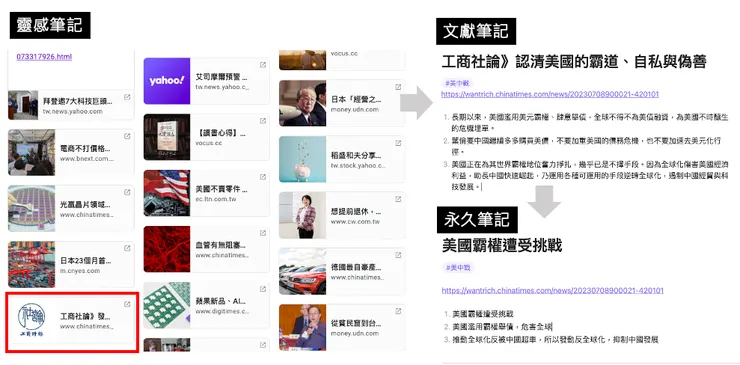
Task: Click the title 艾司摩爾預警...
Action: pyautogui.click(x=221, y=77)
